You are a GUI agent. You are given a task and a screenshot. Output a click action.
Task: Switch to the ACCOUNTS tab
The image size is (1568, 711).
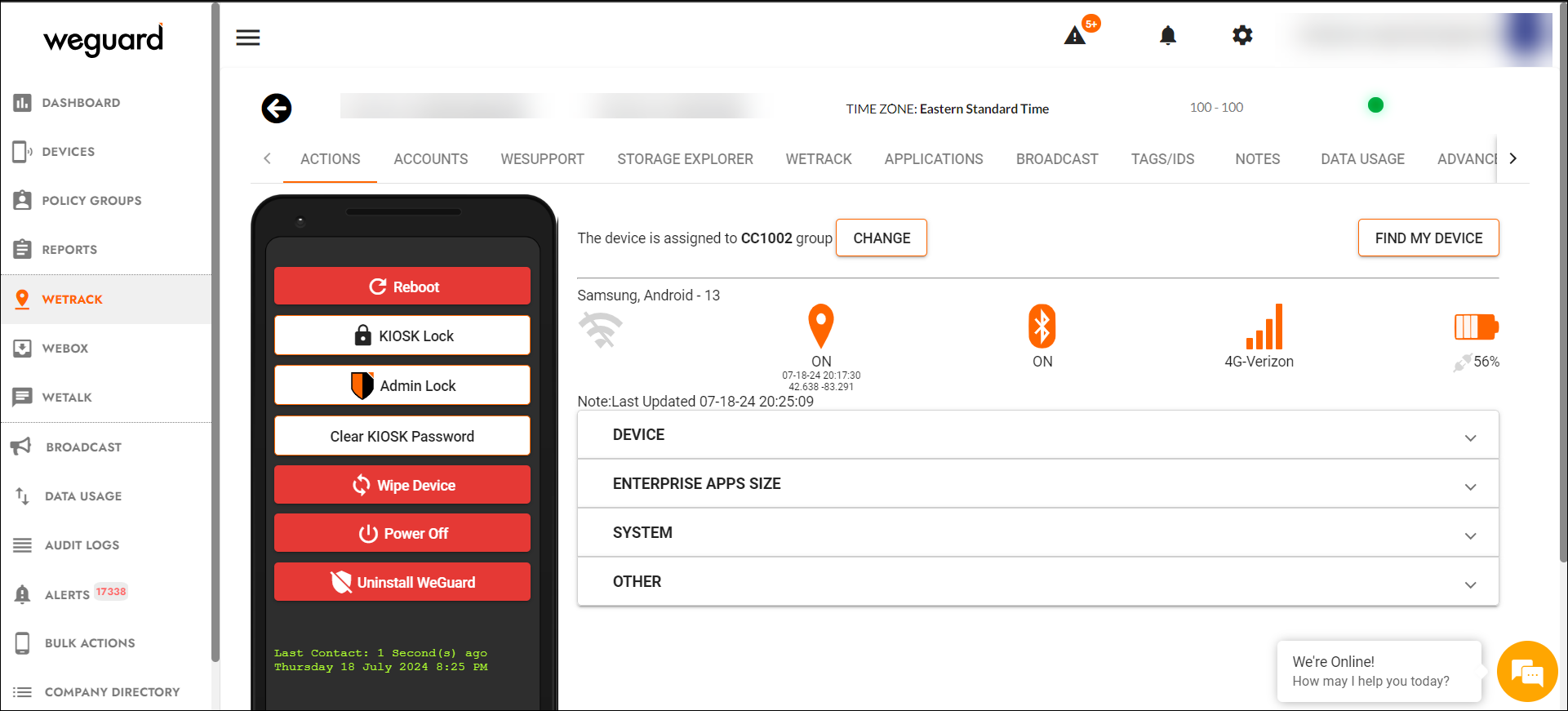[x=431, y=159]
